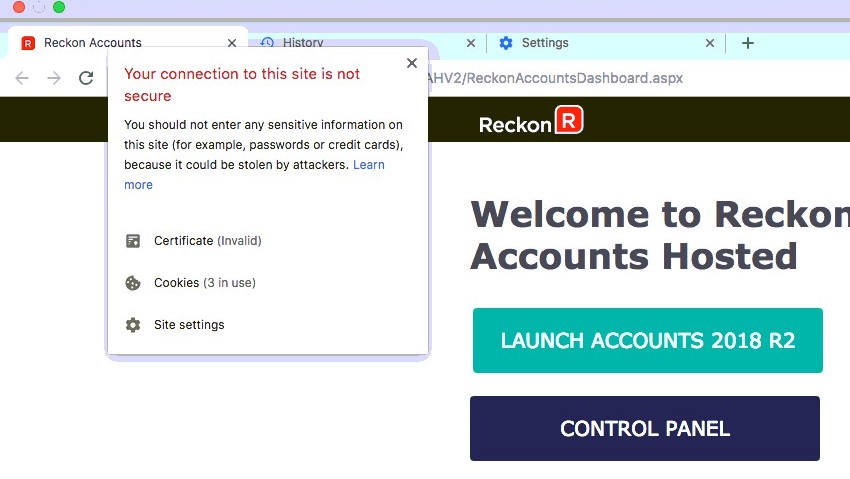Close the site security popup
850x479 pixels.
(x=412, y=63)
